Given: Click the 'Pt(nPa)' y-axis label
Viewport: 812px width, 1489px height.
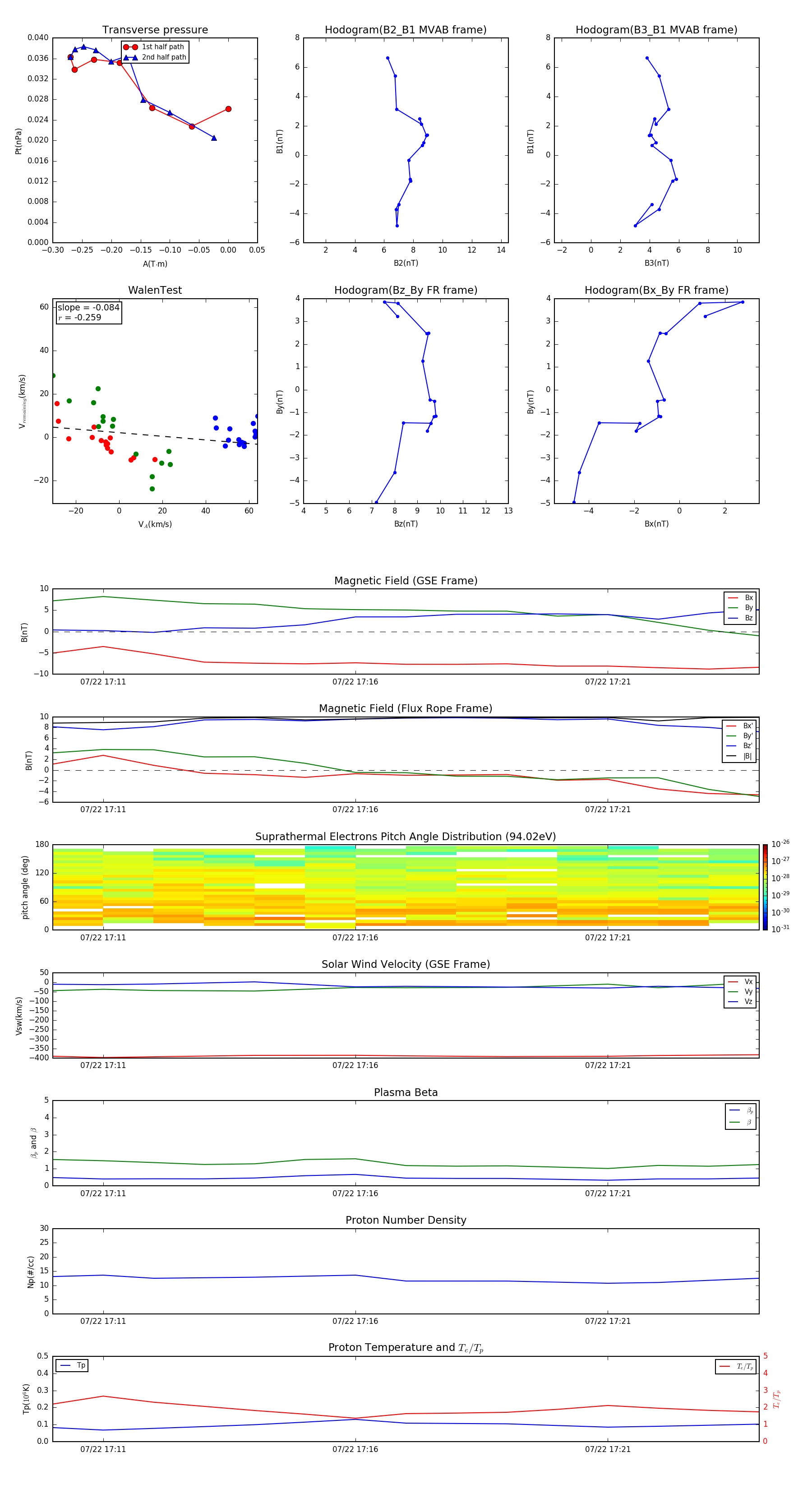Looking at the screenshot, I should coord(18,140).
